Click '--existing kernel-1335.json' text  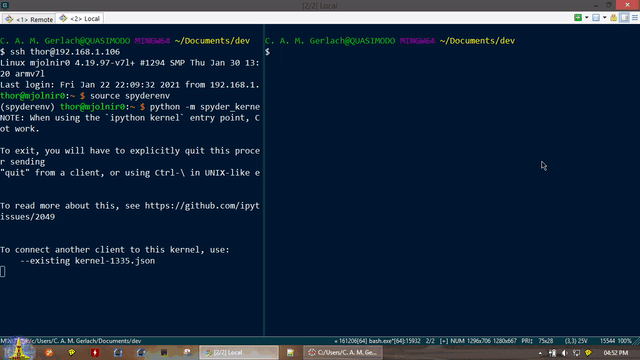pos(87,260)
